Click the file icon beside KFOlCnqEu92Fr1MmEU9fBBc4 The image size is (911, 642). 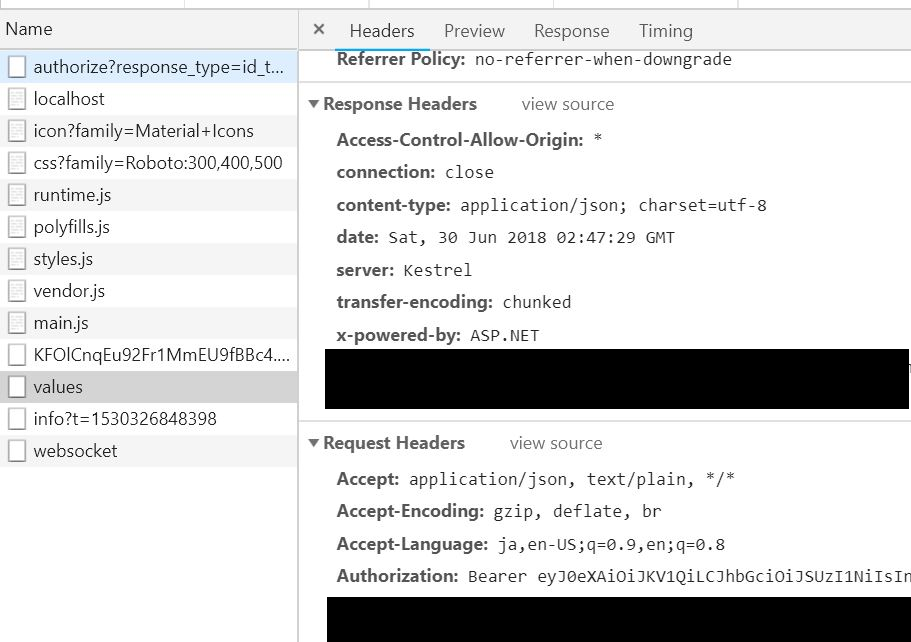pyautogui.click(x=17, y=354)
